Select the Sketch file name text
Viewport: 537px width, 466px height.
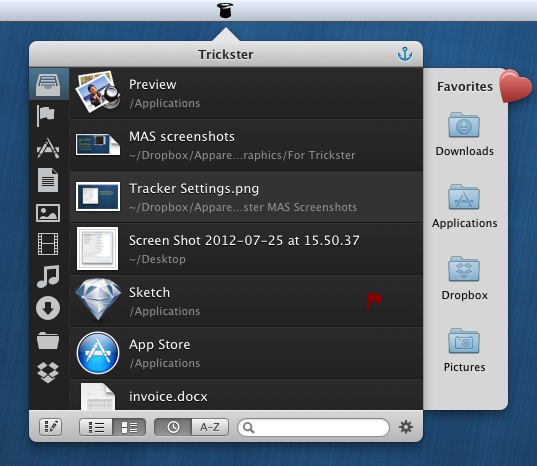149,293
